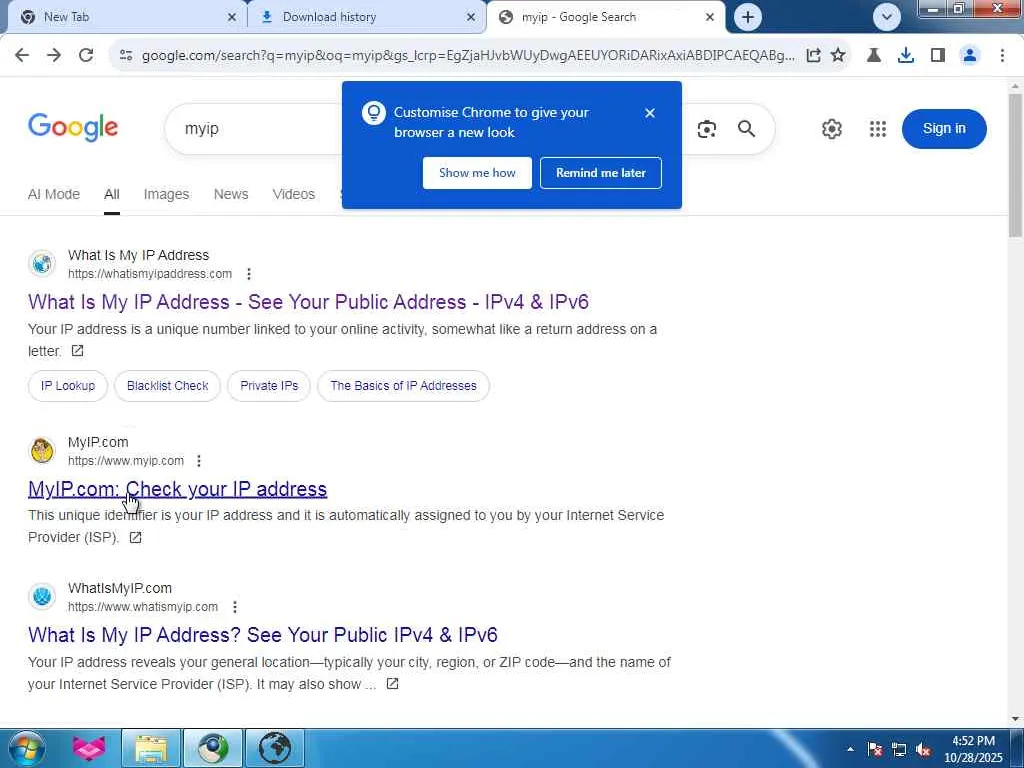Click Show me how button
This screenshot has width=1024, height=768.
(x=477, y=173)
